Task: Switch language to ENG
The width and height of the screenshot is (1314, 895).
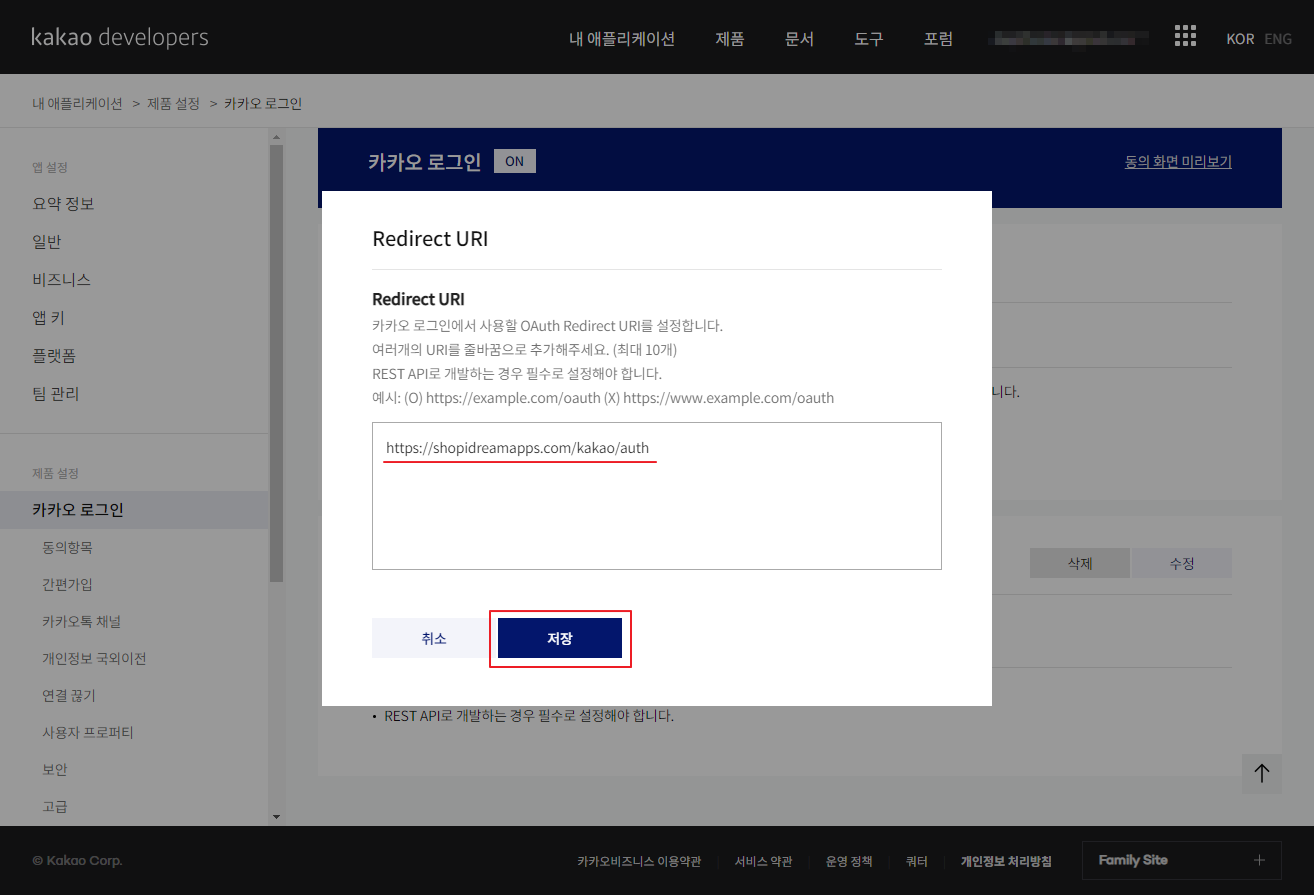Action: coord(1278,39)
